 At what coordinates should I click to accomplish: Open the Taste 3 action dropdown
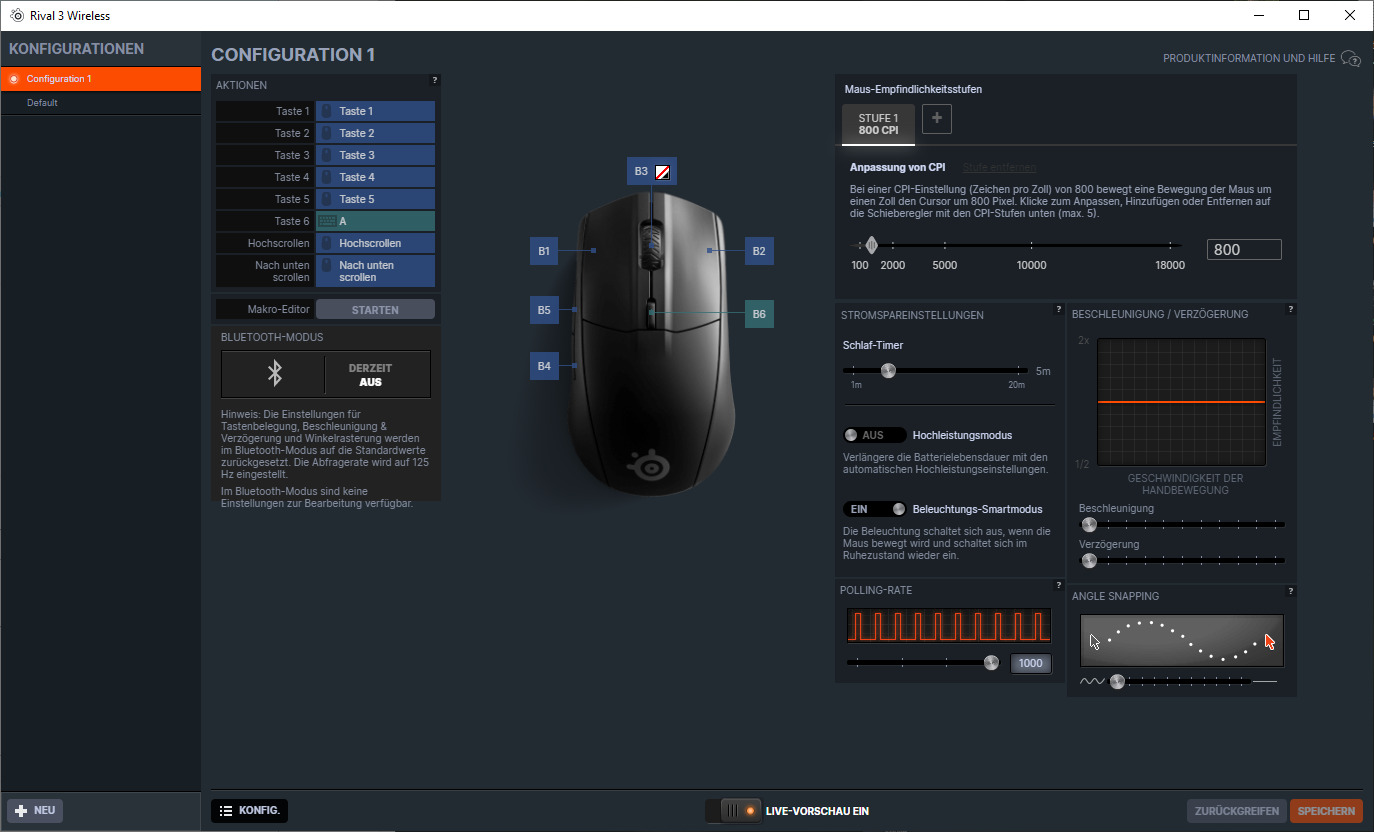[x=375, y=155]
